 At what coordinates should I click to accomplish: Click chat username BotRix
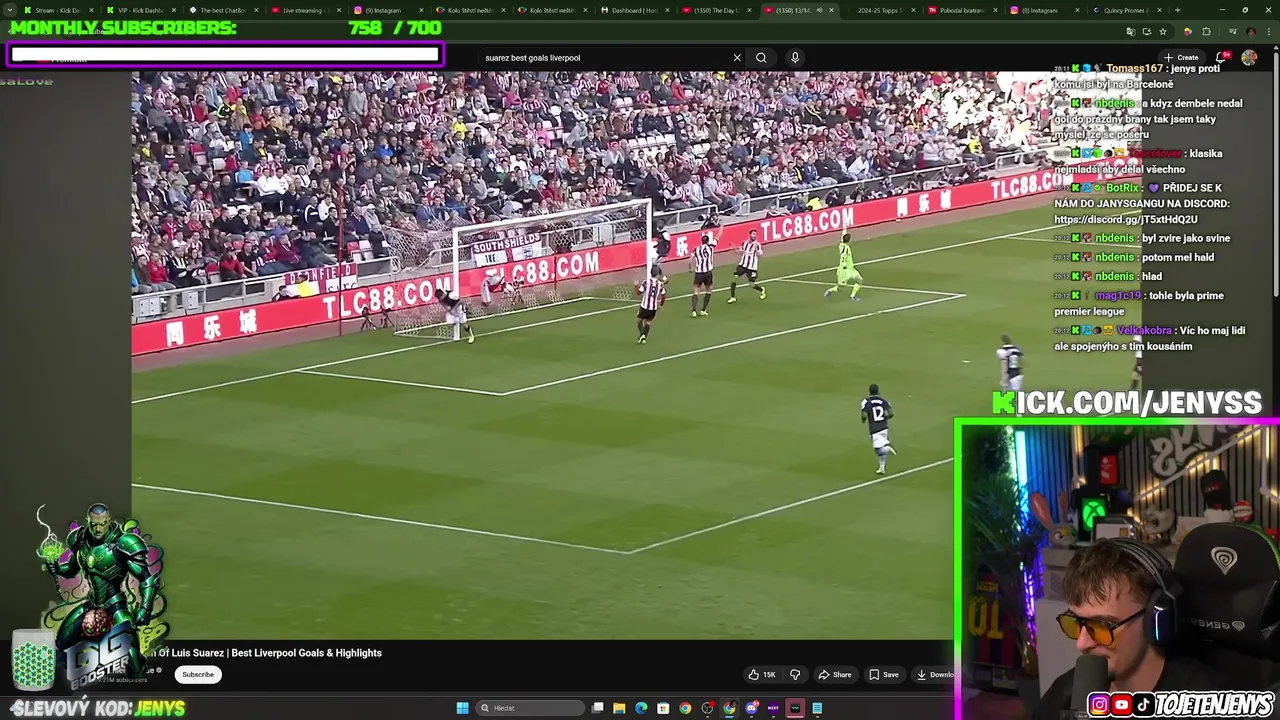[1122, 188]
